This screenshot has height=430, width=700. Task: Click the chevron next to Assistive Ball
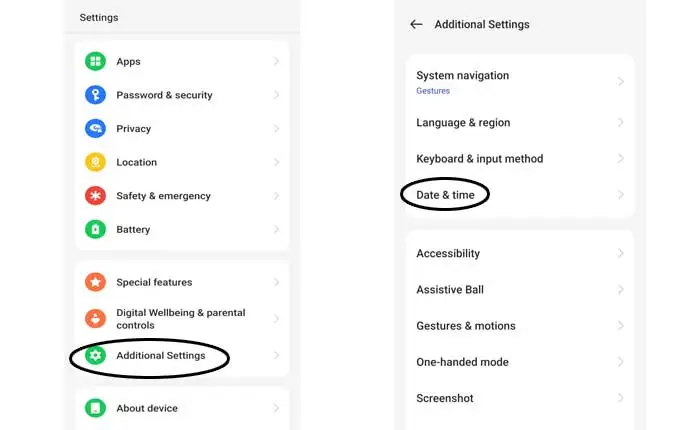pos(620,290)
